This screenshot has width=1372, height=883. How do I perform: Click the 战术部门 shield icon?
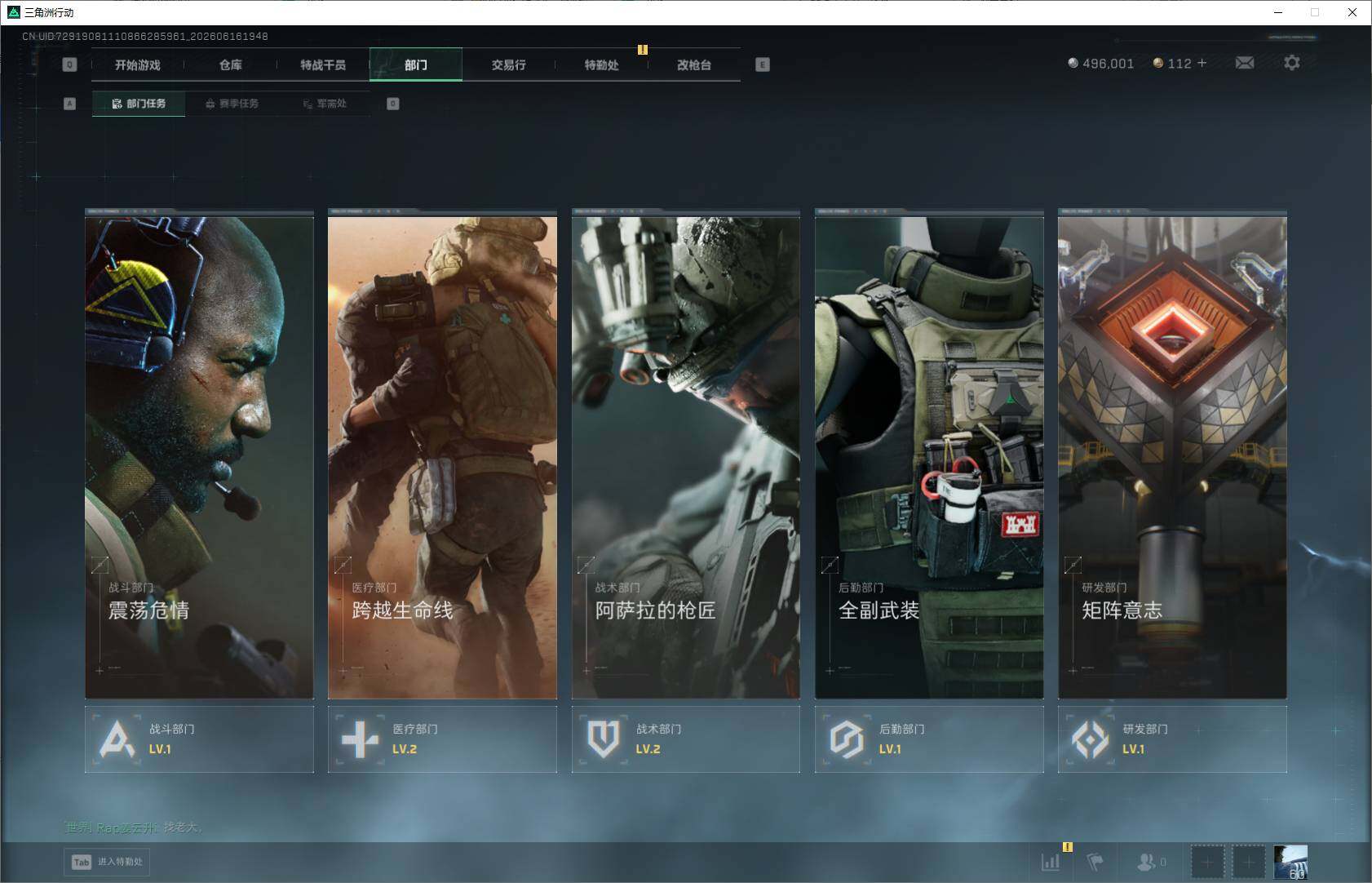pyautogui.click(x=604, y=739)
